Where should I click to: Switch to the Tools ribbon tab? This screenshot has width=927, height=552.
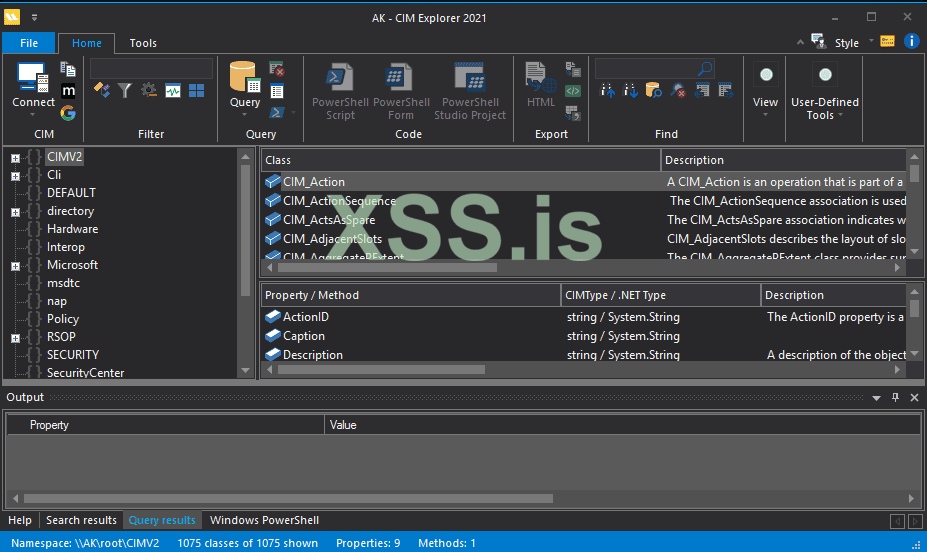[143, 43]
